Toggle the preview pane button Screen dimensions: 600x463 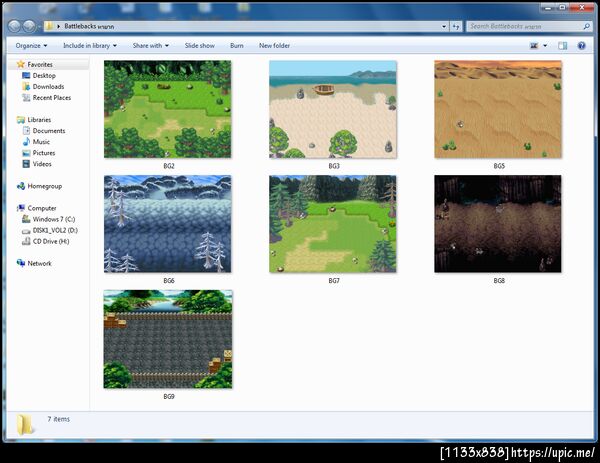click(562, 46)
